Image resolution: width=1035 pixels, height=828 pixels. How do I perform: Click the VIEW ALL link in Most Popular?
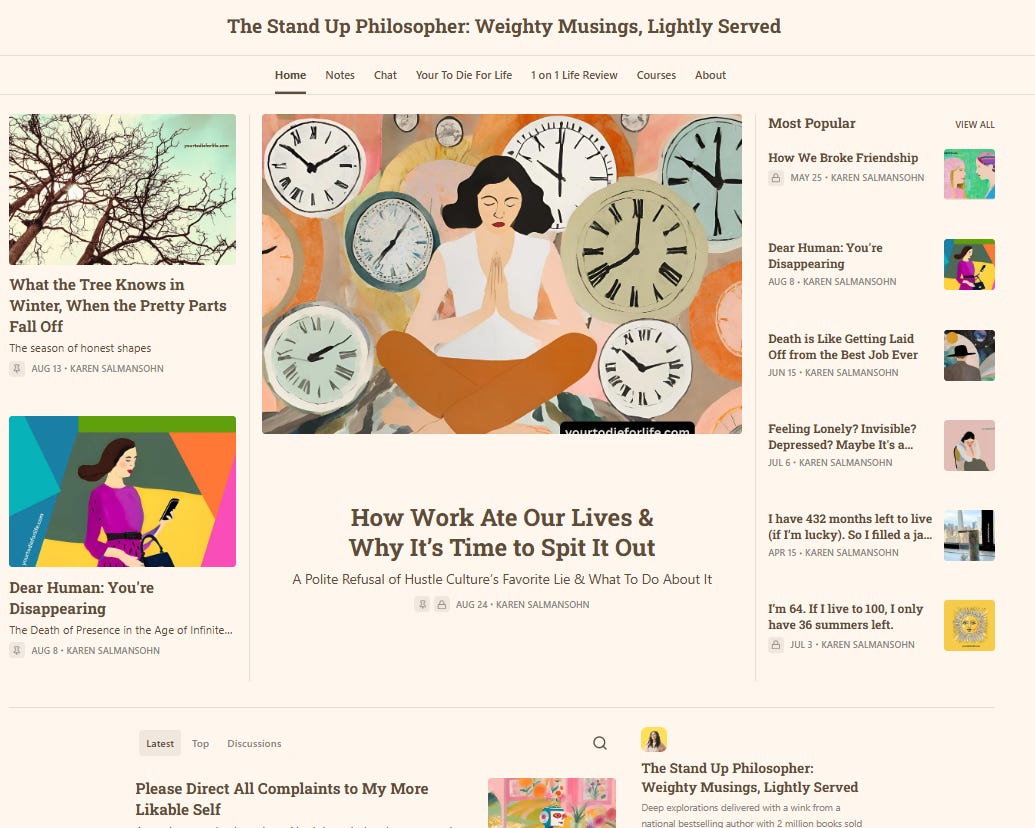[974, 124]
